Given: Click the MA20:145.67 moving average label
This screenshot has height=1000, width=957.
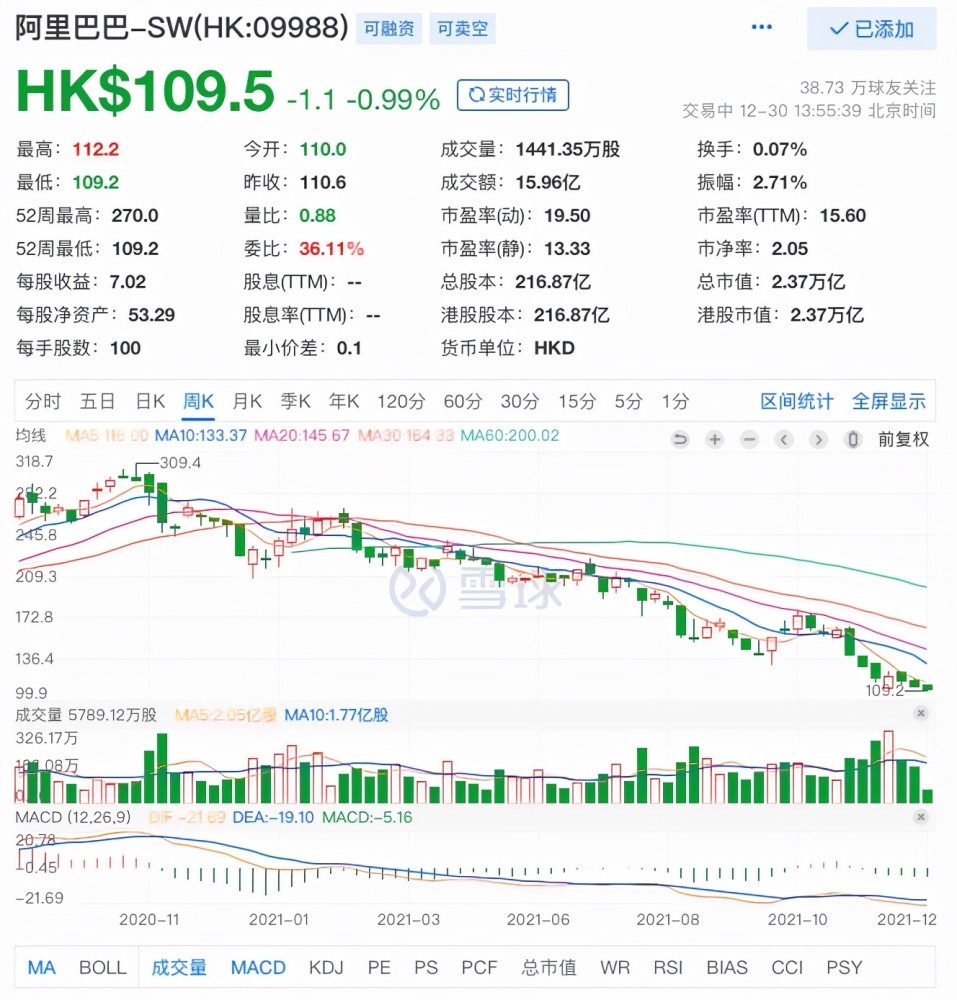Looking at the screenshot, I should [302, 436].
